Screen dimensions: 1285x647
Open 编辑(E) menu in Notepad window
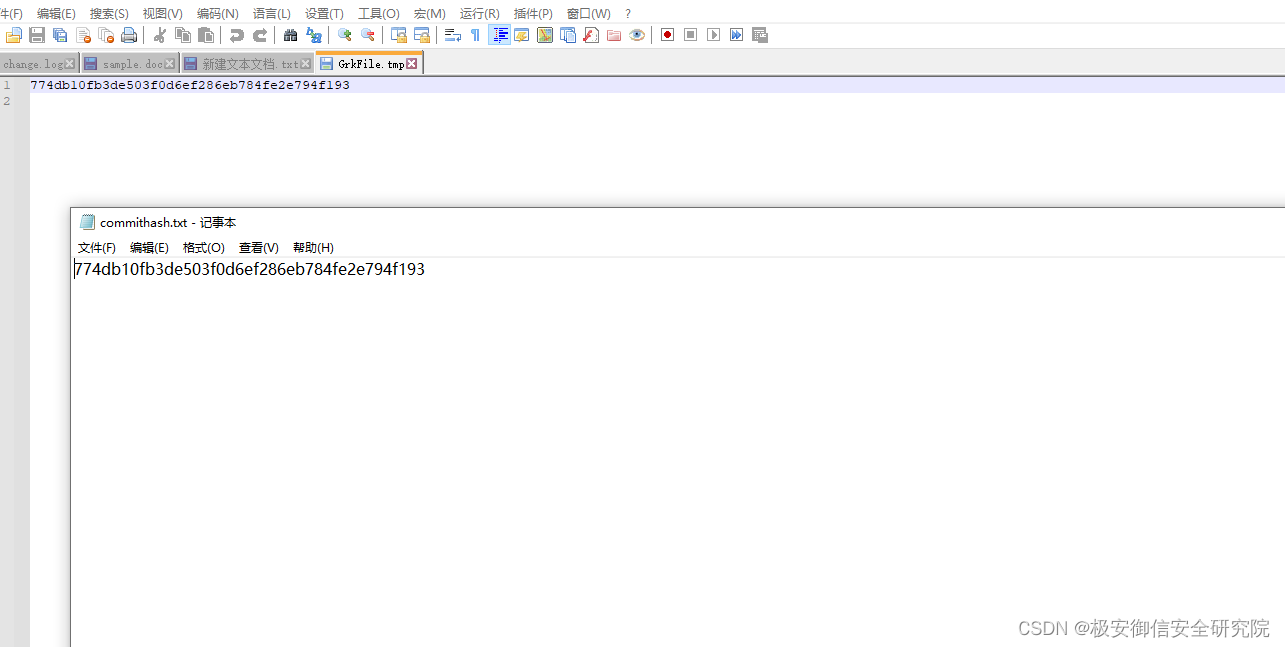(x=149, y=248)
